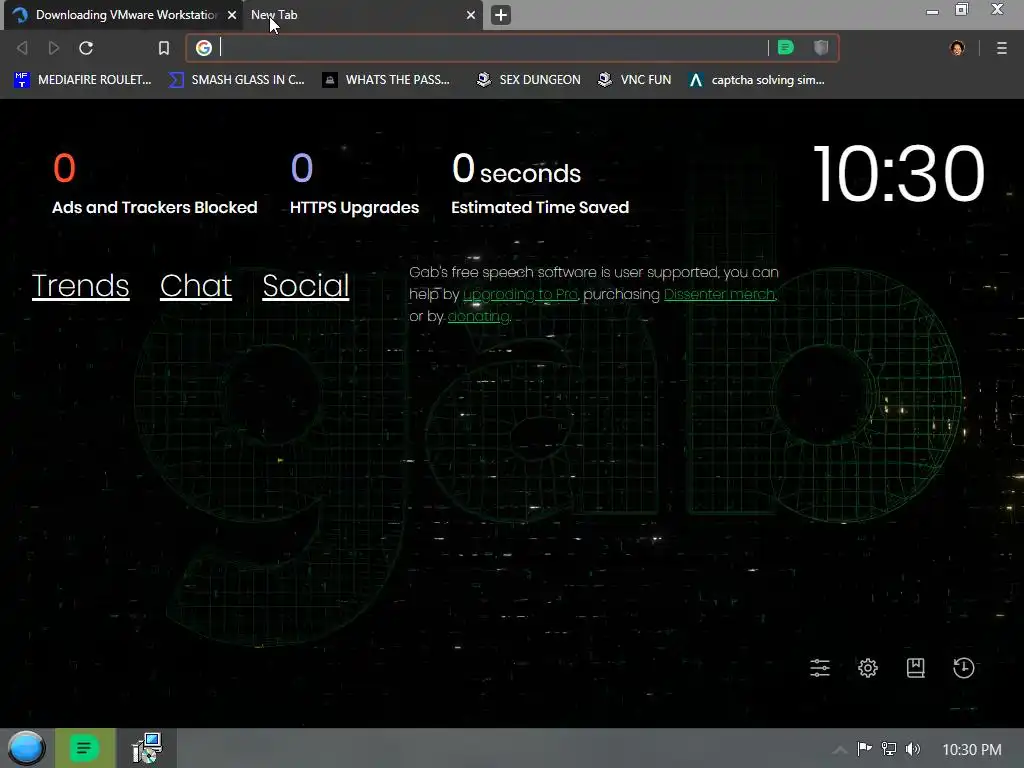Go back to previous page

pos(22,48)
